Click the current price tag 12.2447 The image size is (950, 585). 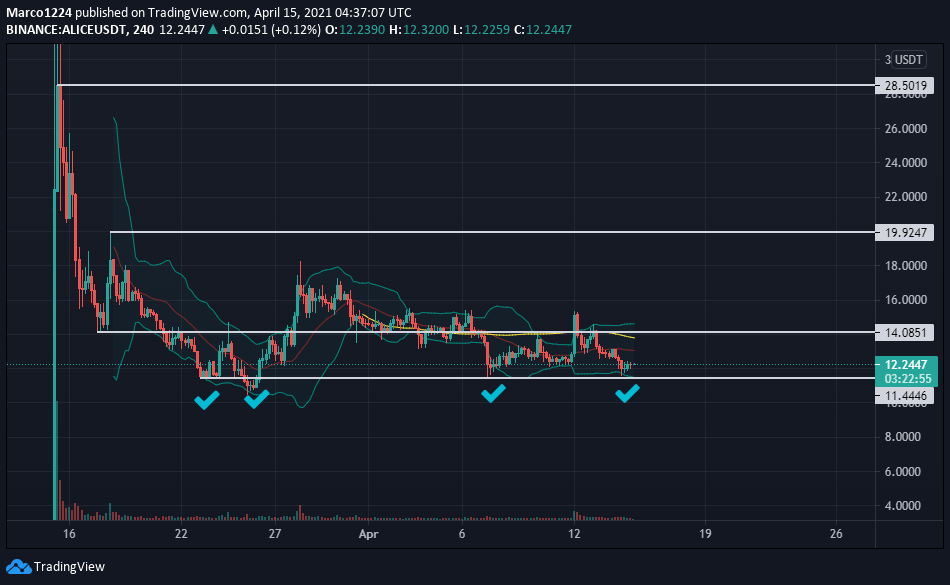(906, 365)
